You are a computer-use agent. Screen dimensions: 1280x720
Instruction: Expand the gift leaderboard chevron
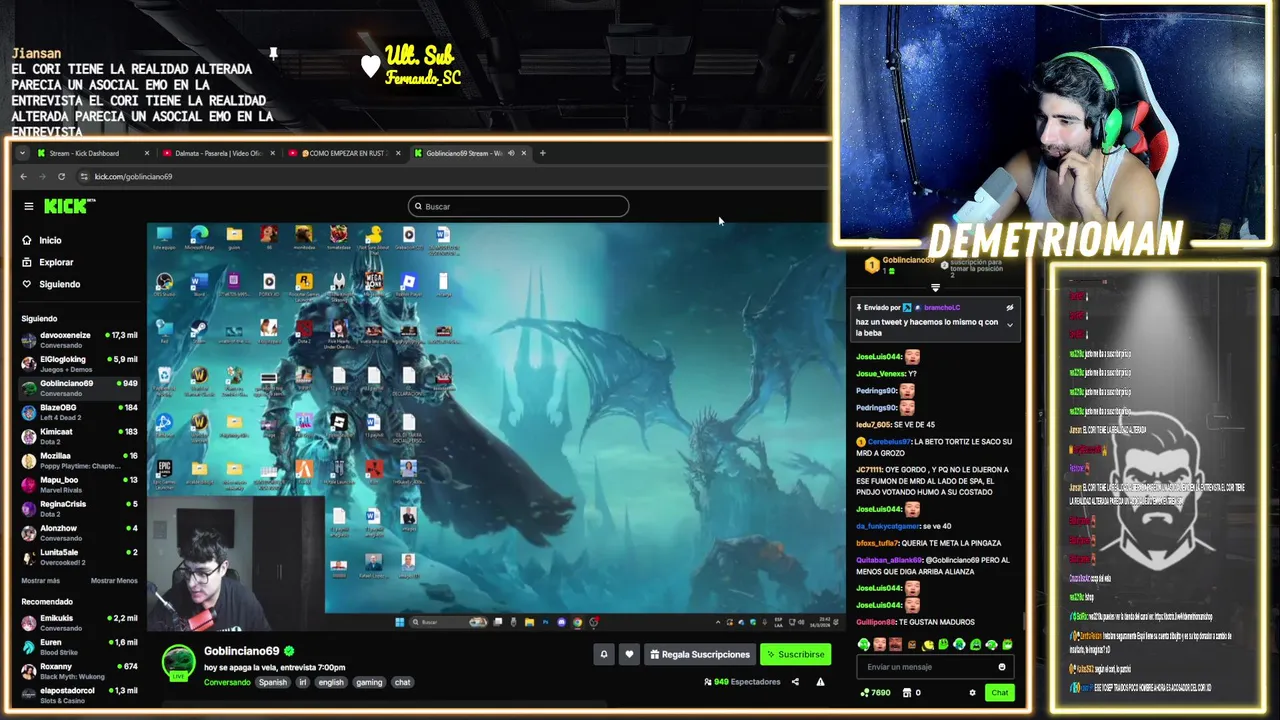[936, 288]
